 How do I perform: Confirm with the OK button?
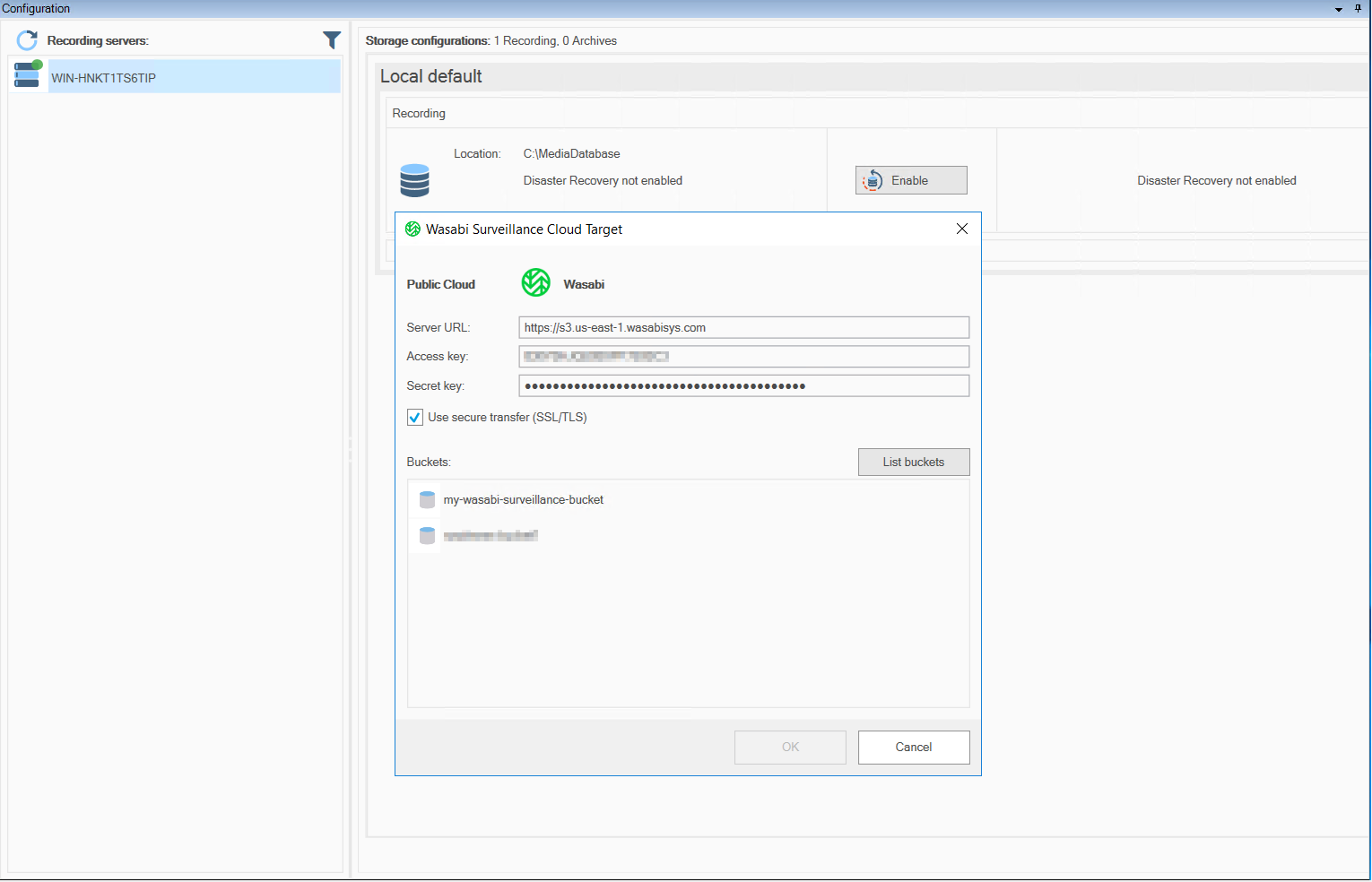coord(790,747)
